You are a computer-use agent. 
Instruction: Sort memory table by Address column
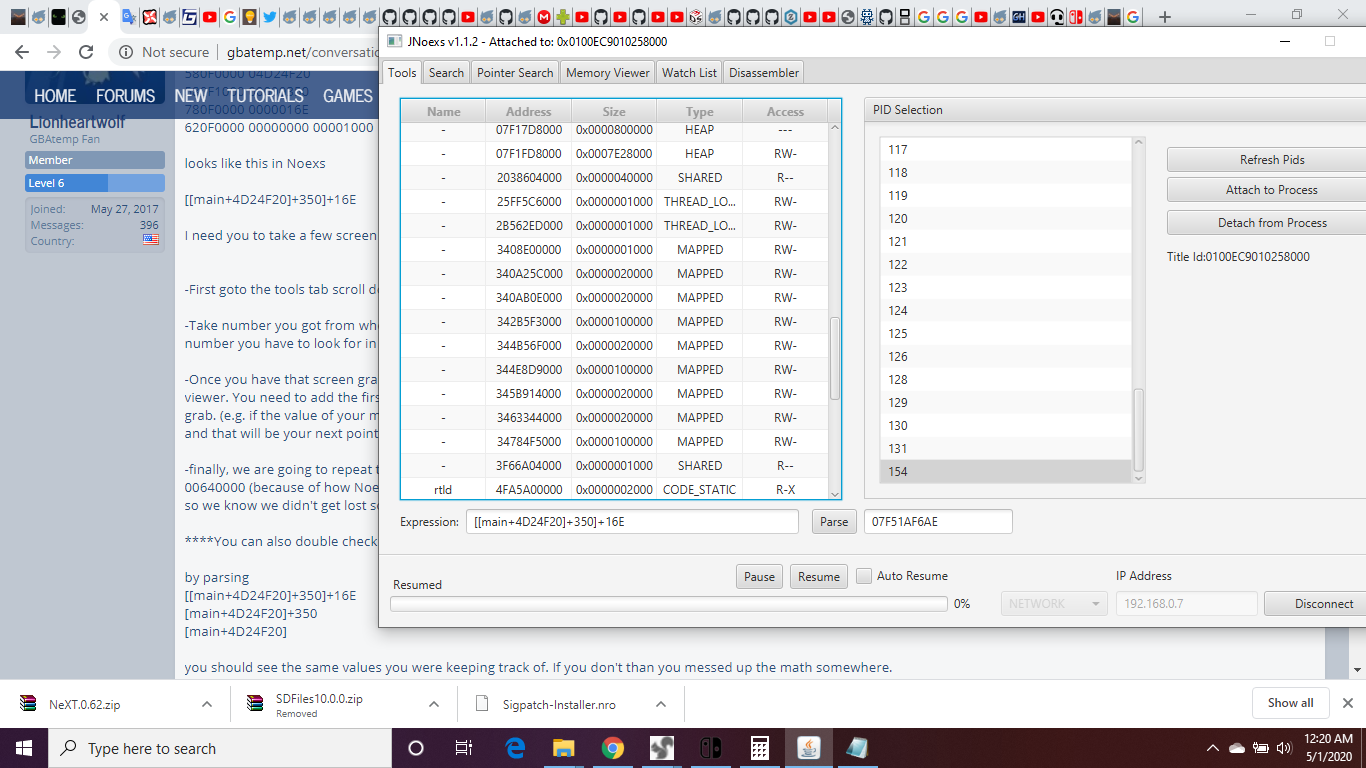(528, 112)
